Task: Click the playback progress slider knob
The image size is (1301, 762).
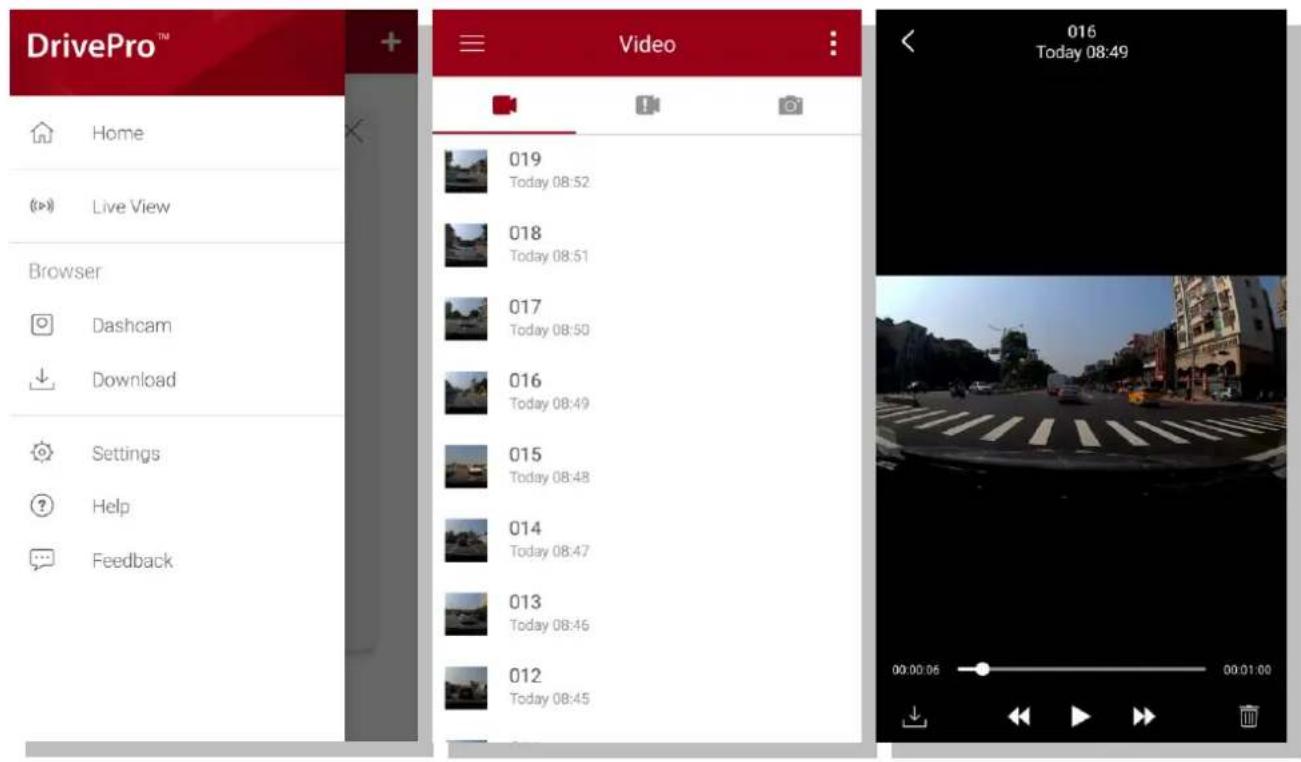Action: coord(982,669)
